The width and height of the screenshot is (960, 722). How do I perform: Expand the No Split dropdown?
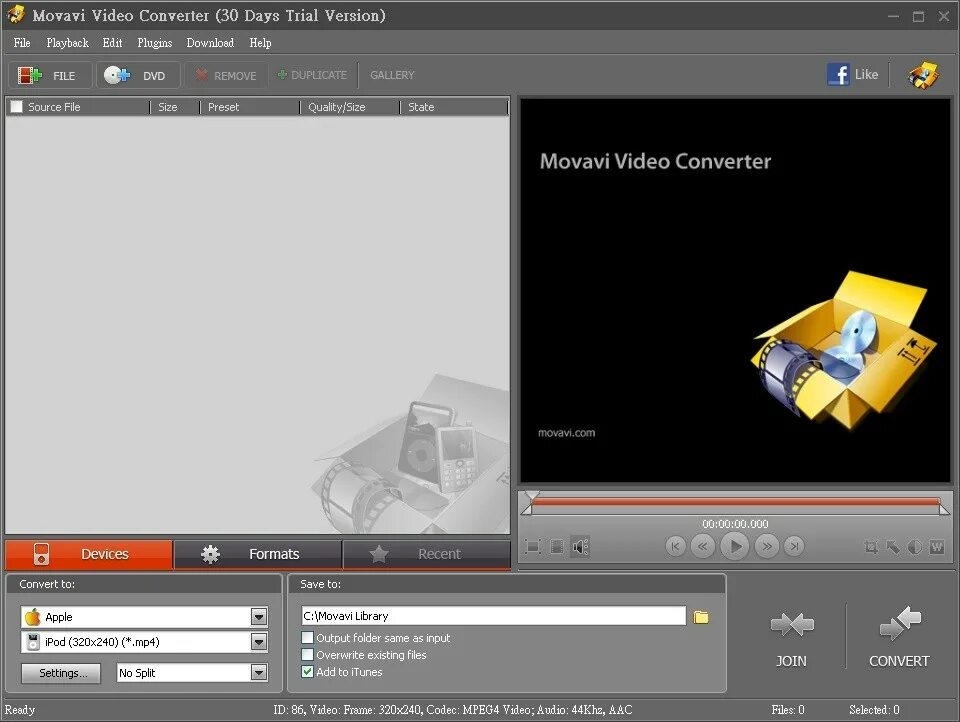[259, 672]
